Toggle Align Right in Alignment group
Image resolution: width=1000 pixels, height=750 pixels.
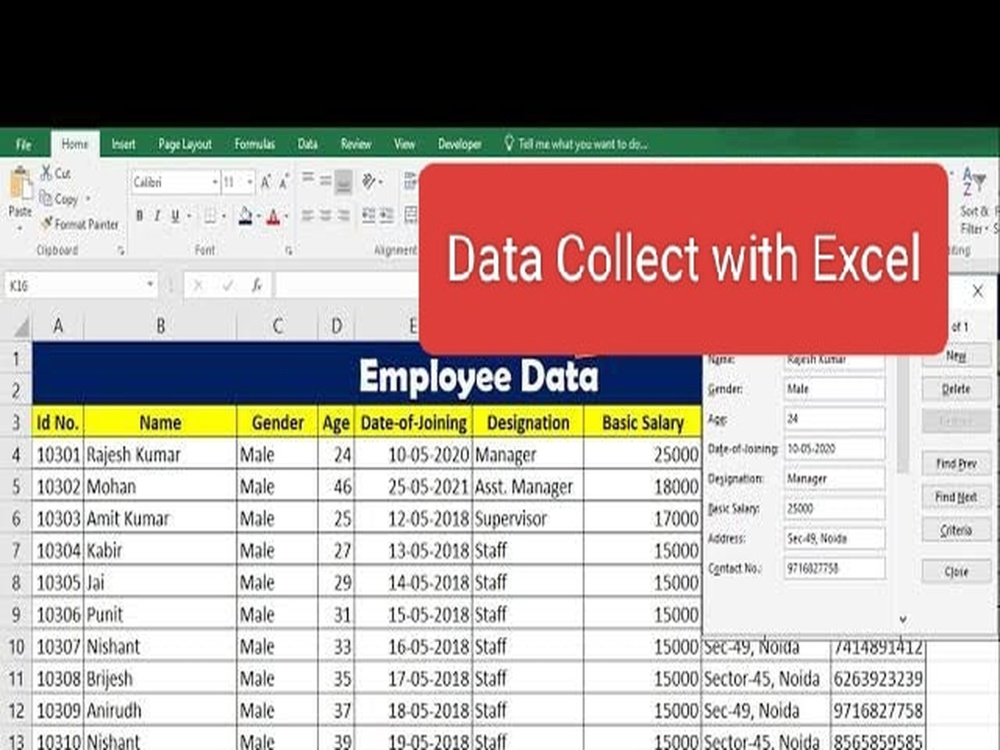coord(343,216)
